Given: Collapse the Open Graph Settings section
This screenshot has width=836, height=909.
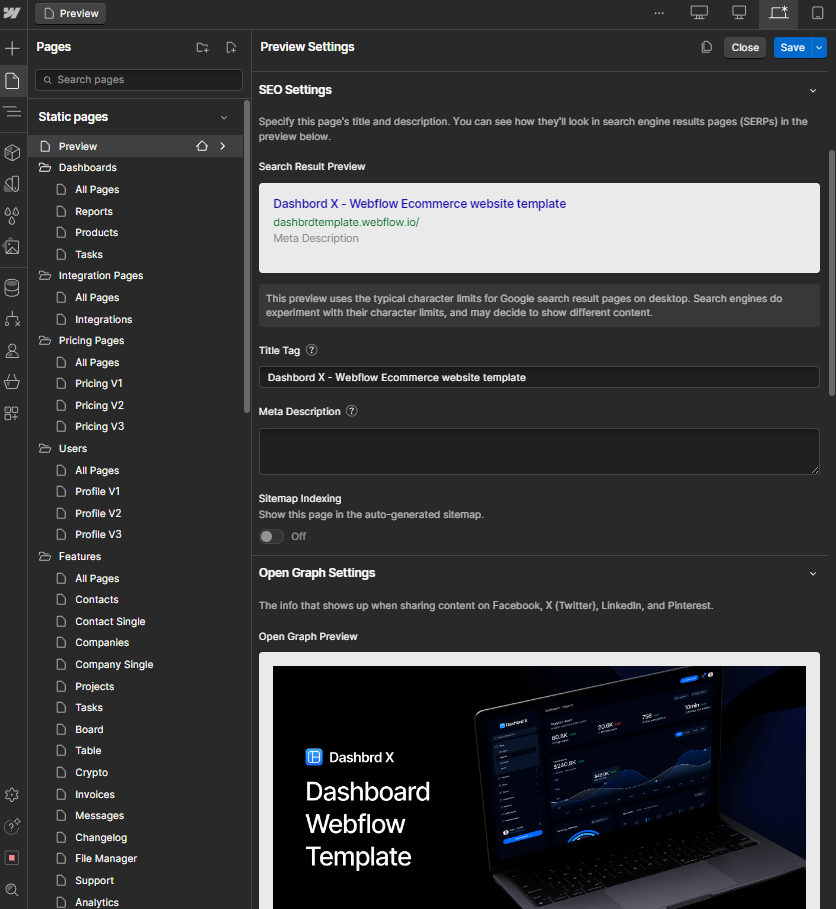Looking at the screenshot, I should (x=813, y=573).
